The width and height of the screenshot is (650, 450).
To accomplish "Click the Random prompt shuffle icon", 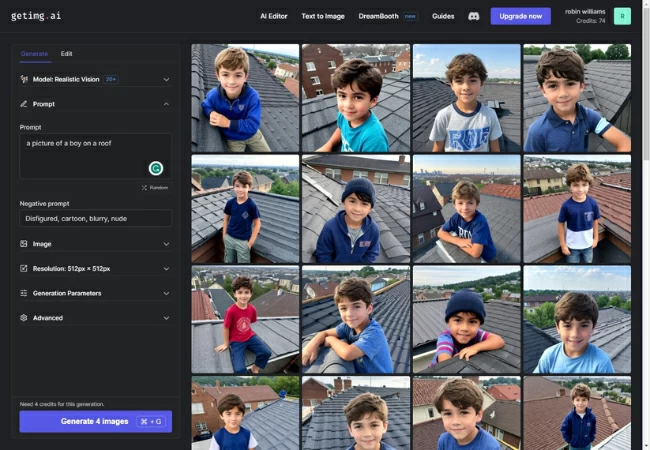I will click(x=145, y=187).
